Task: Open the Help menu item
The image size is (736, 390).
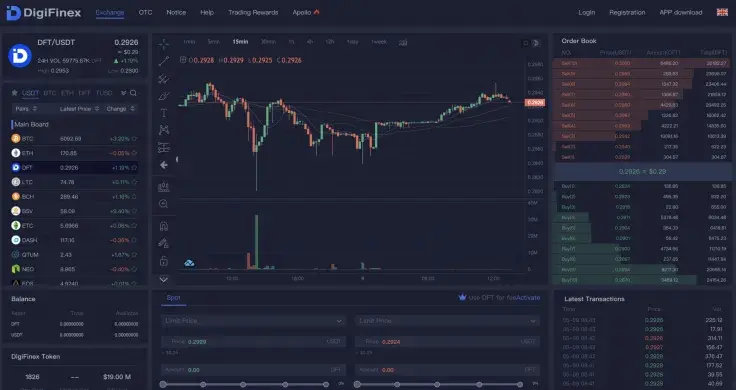Action: [x=207, y=13]
